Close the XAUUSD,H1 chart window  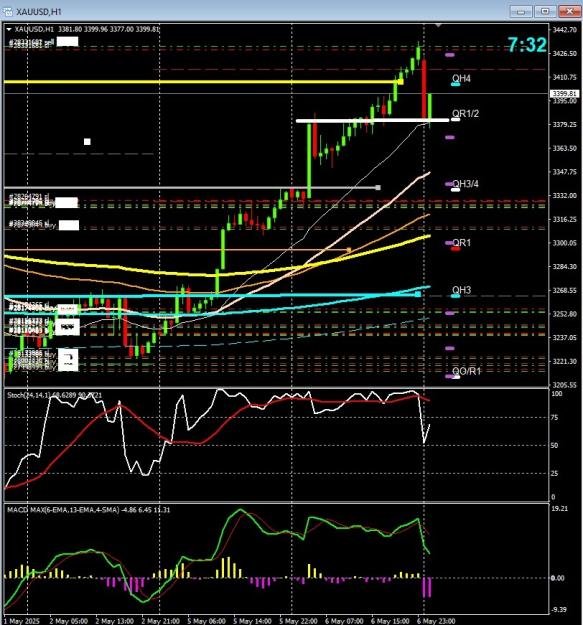(569, 11)
